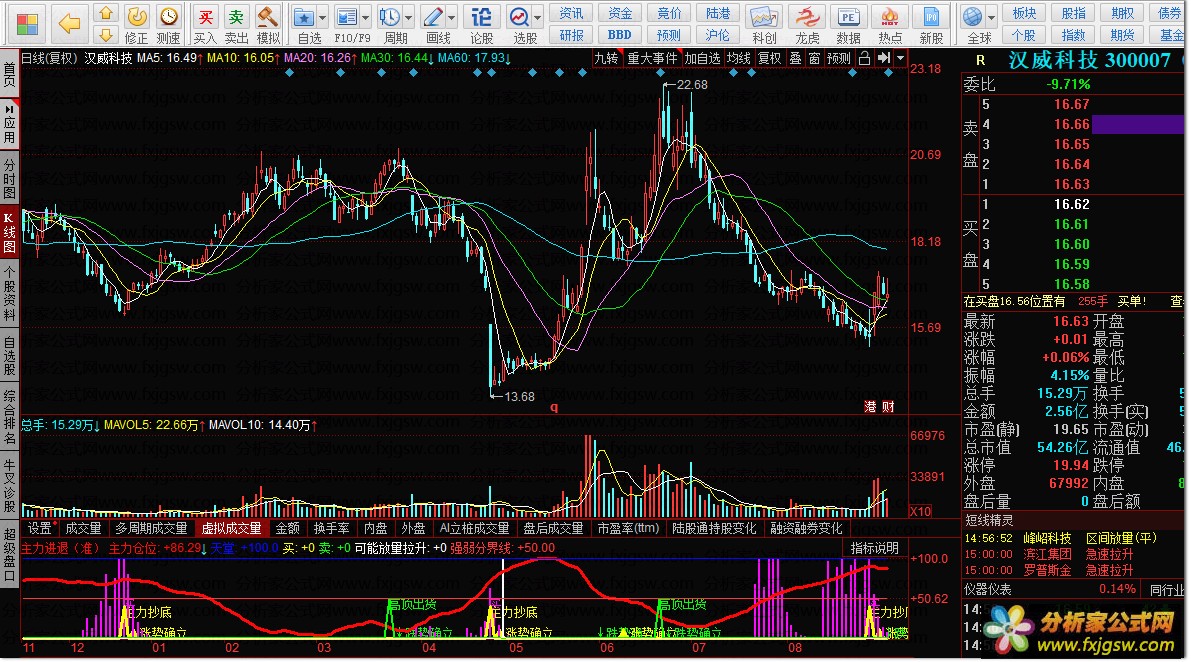Viewport: 1191px width, 662px height.
Task: Click the yellow back arrow icon
Action: click(69, 24)
